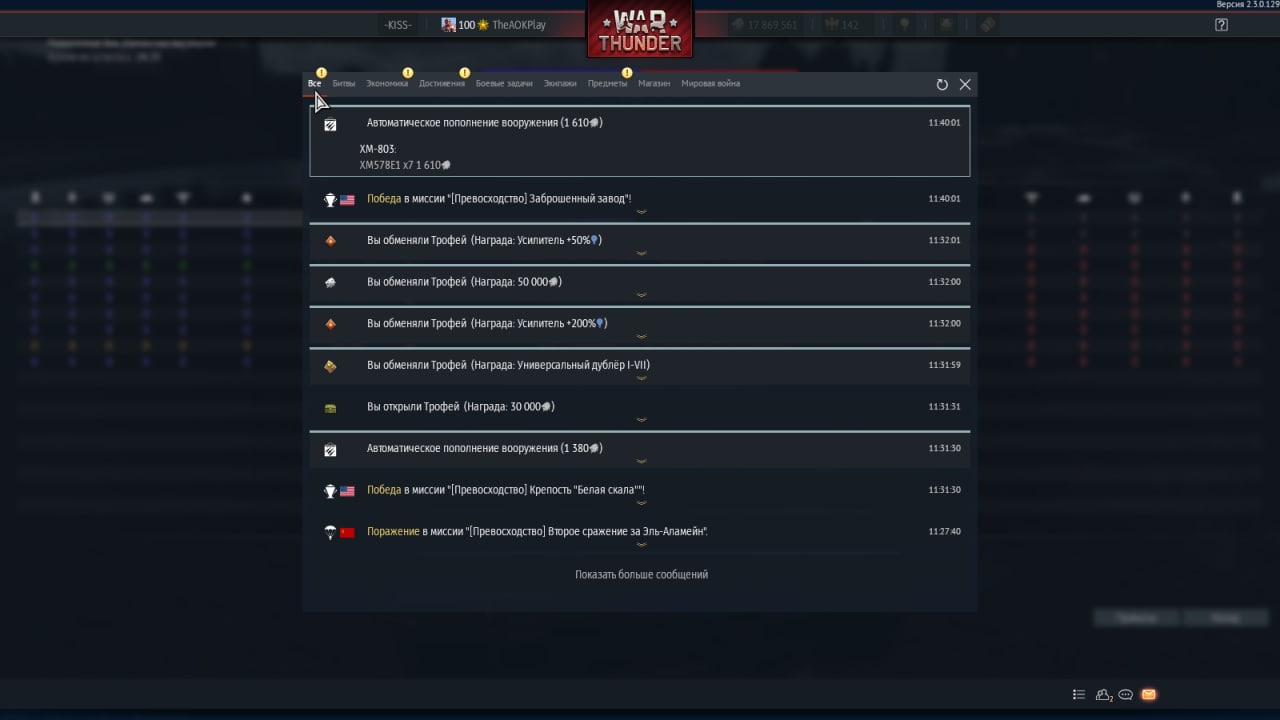This screenshot has height=720, width=1280.
Task: Close the message log window
Action: point(965,85)
